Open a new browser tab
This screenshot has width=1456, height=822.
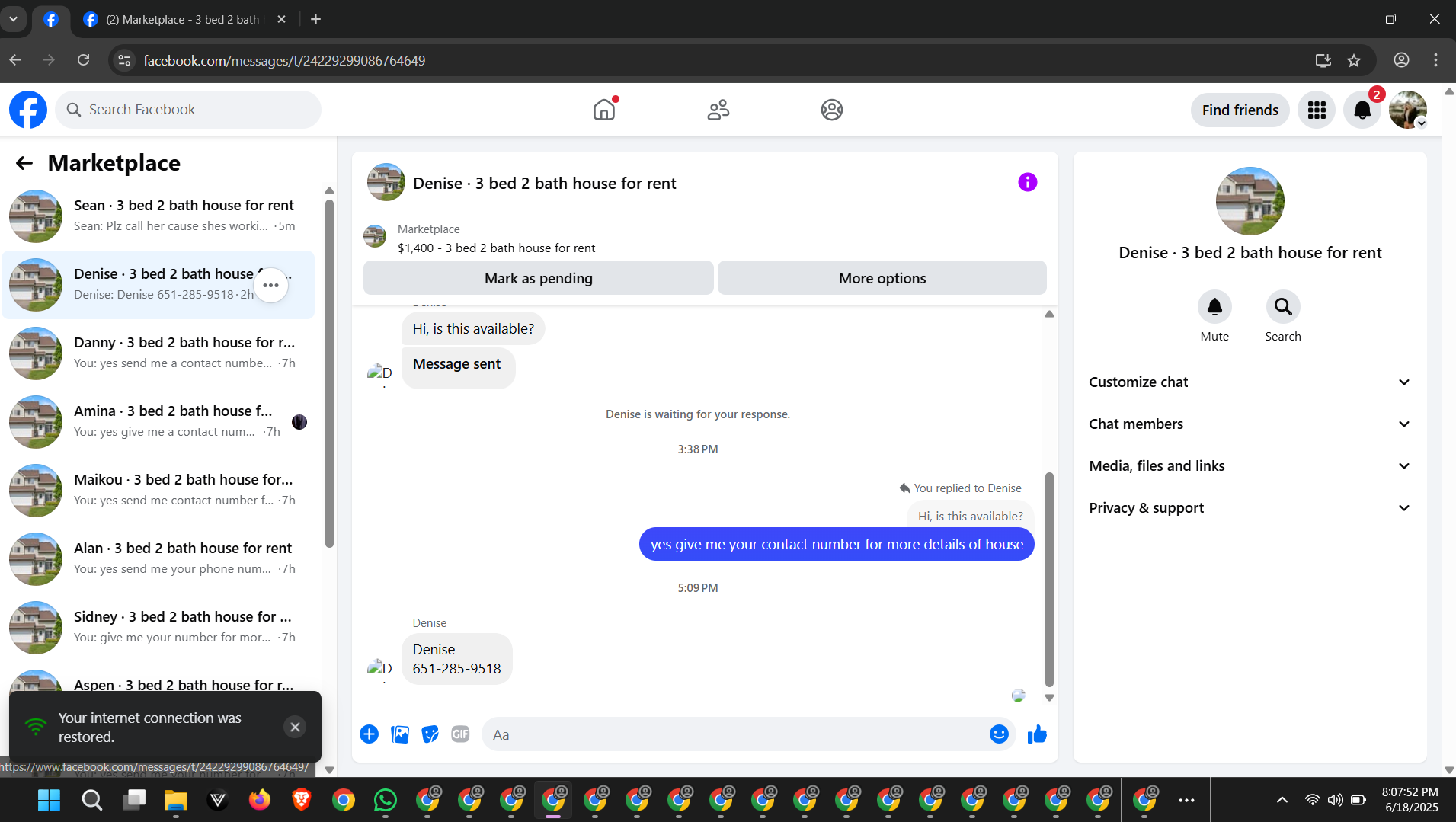point(315,19)
